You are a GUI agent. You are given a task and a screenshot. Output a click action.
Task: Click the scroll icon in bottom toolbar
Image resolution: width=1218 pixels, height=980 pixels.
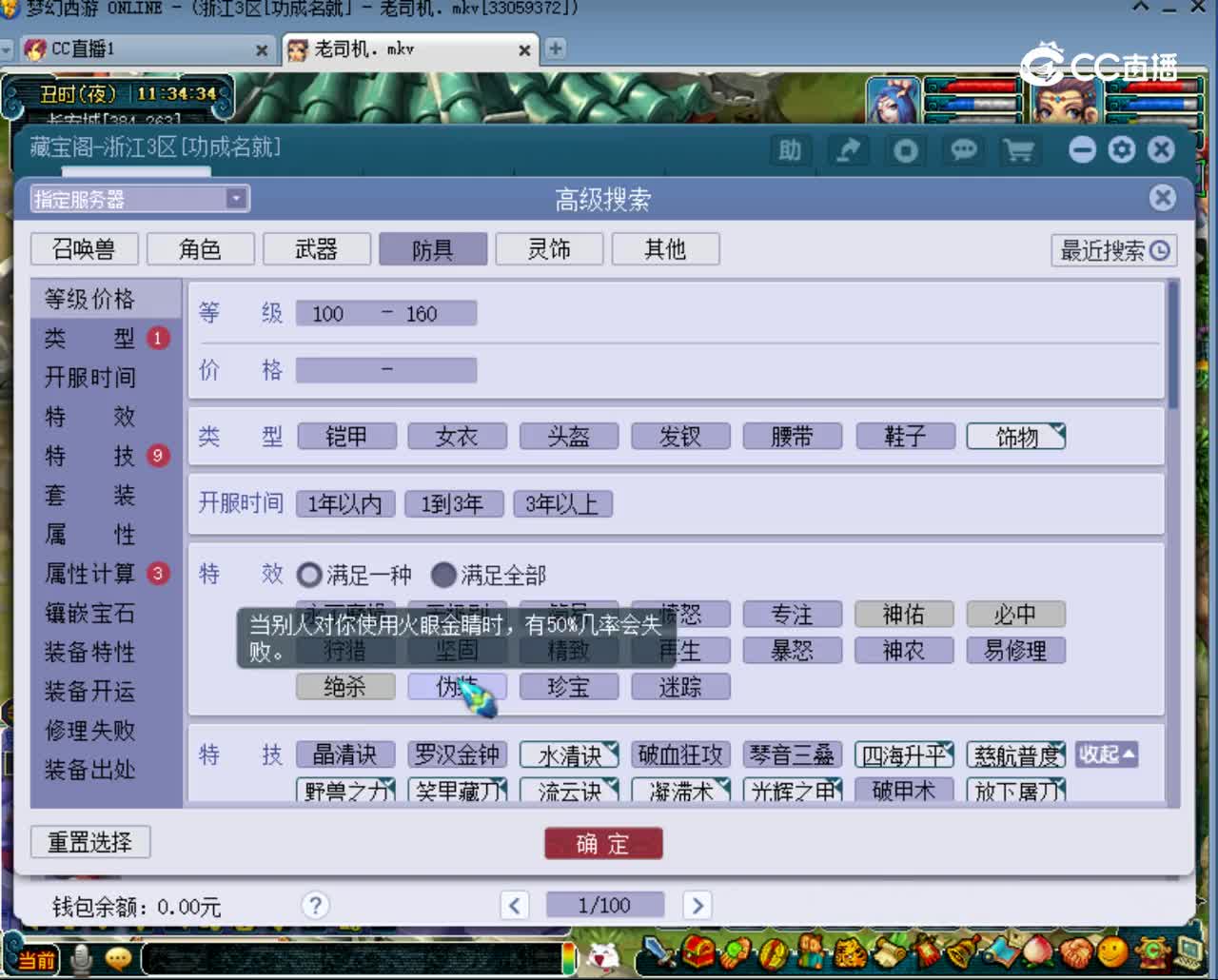point(889,951)
